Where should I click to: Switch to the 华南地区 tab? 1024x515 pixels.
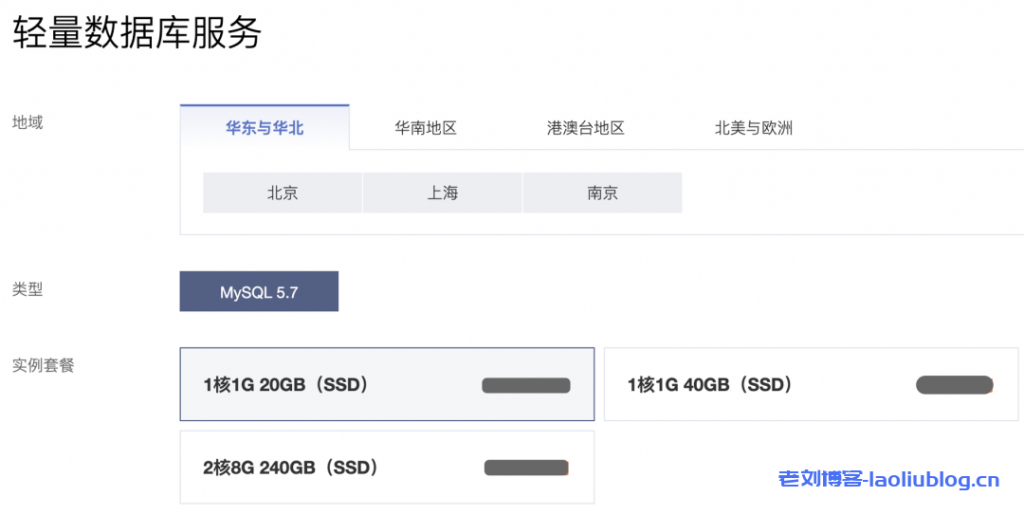426,128
